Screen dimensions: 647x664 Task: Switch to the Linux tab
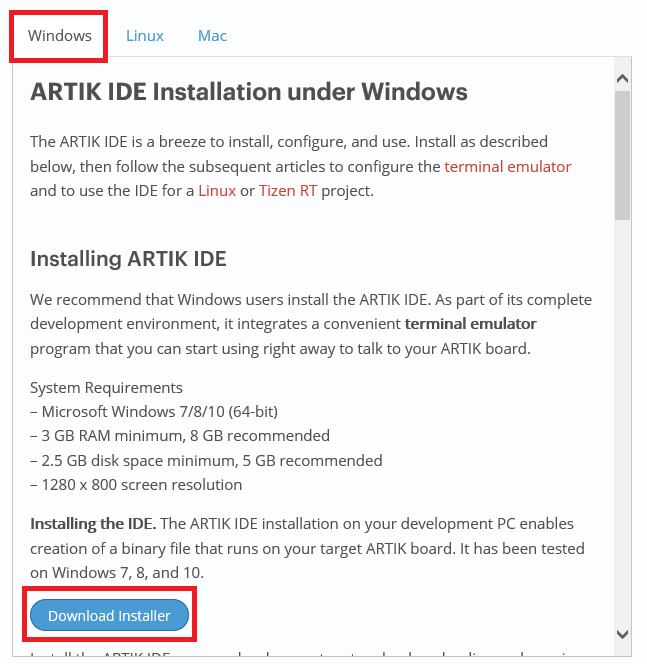[x=145, y=36]
